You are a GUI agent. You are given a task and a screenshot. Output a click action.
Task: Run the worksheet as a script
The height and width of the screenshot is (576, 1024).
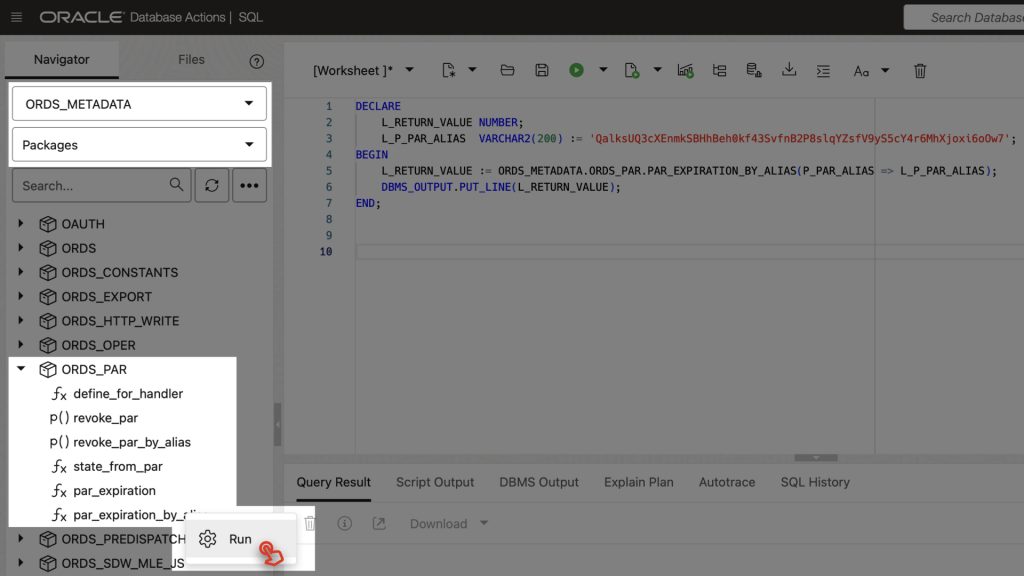[632, 71]
